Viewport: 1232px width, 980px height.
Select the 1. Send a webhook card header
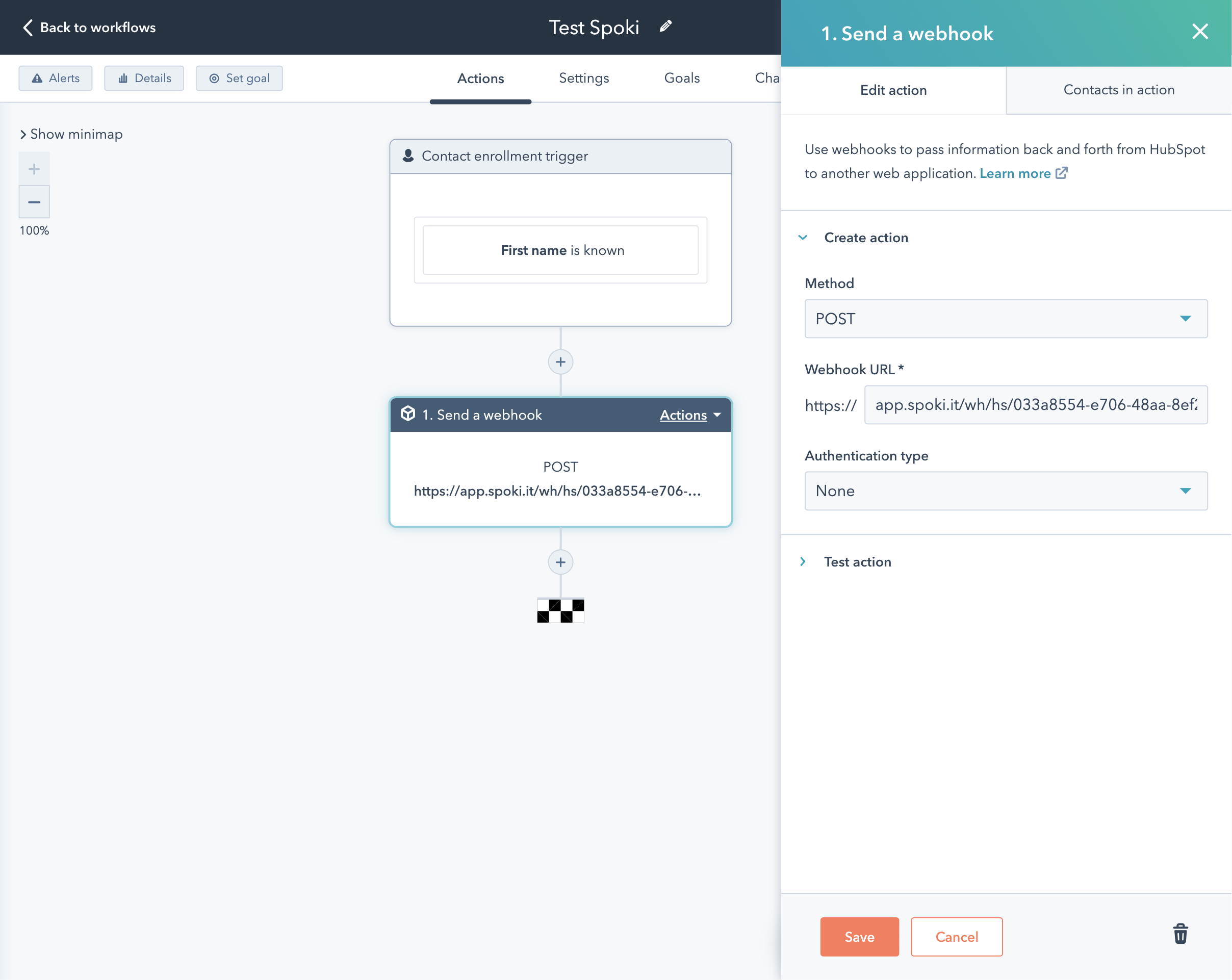click(560, 415)
